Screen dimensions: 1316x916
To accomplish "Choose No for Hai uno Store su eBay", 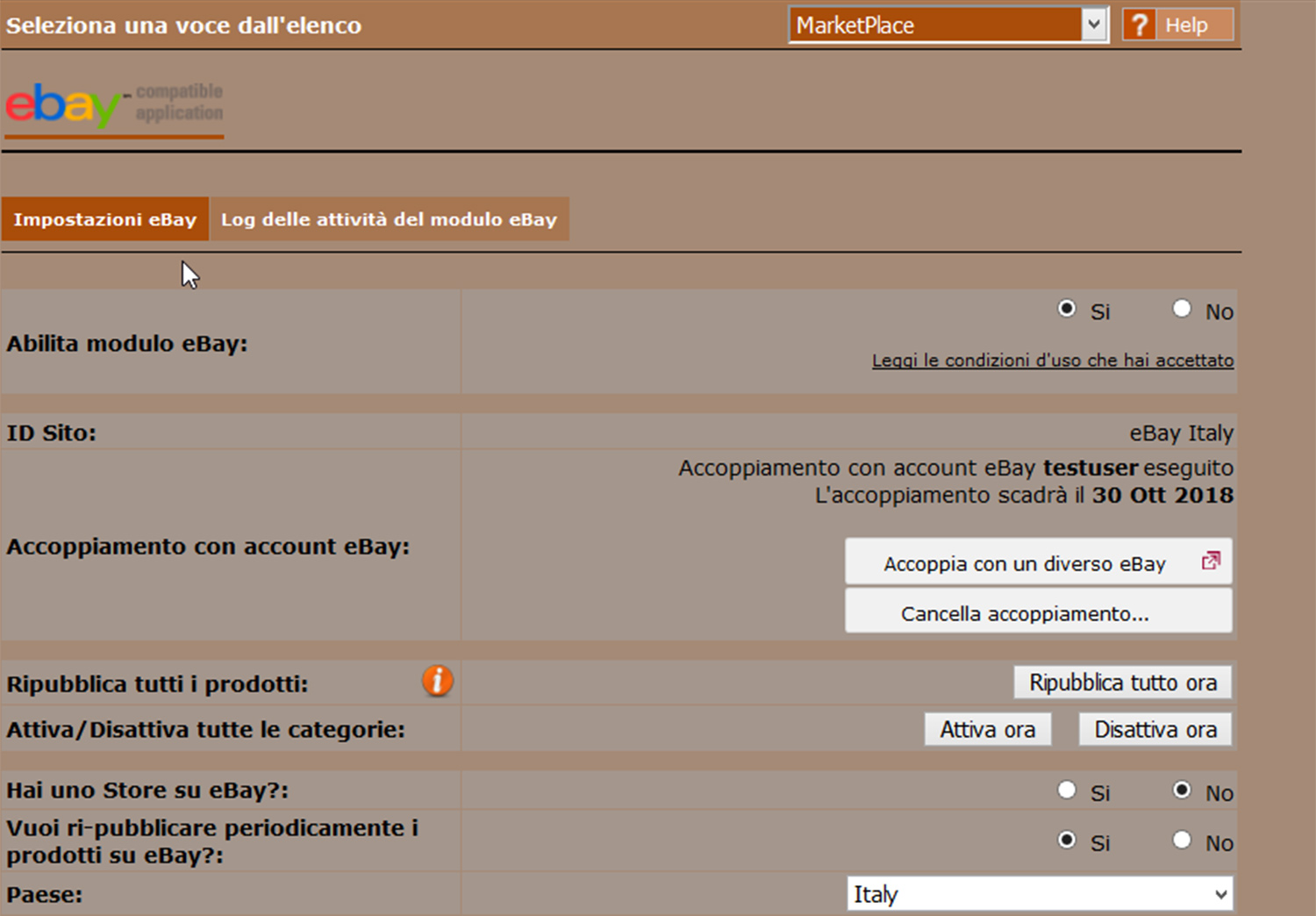I will [x=1182, y=791].
